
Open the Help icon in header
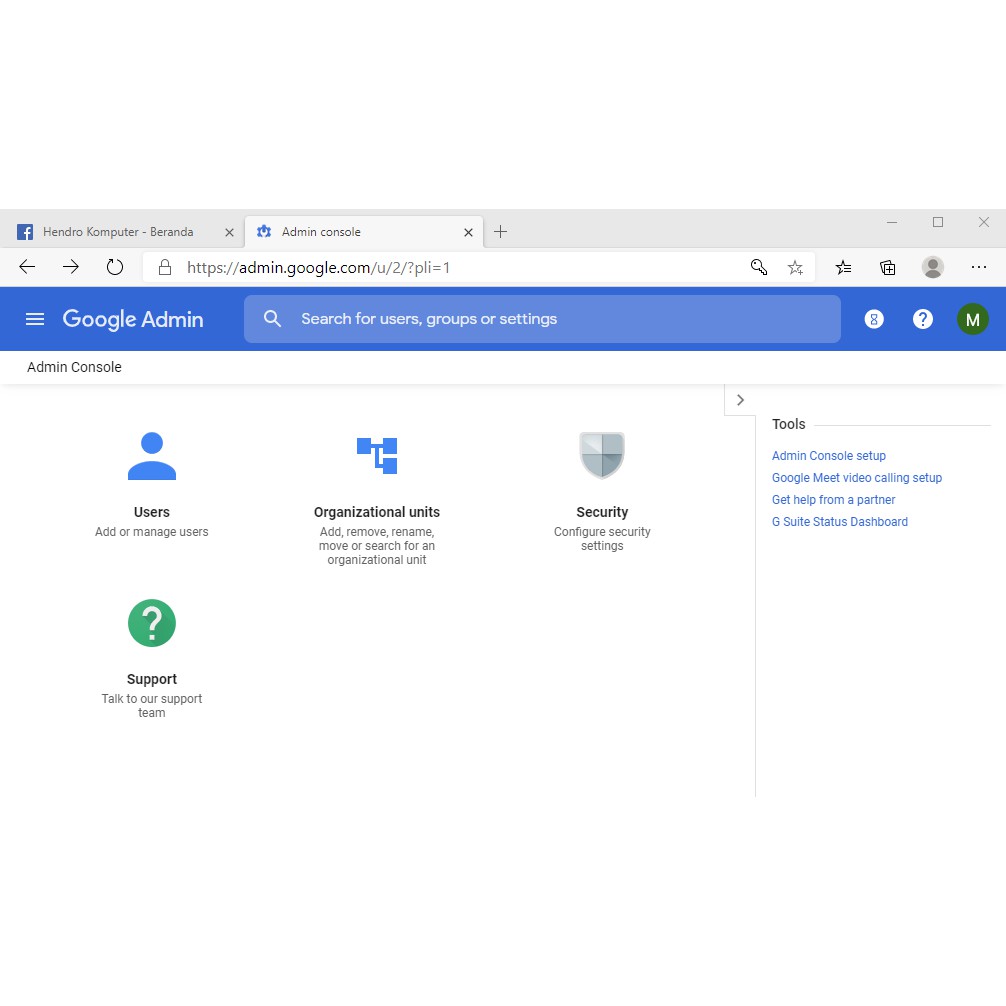click(923, 319)
